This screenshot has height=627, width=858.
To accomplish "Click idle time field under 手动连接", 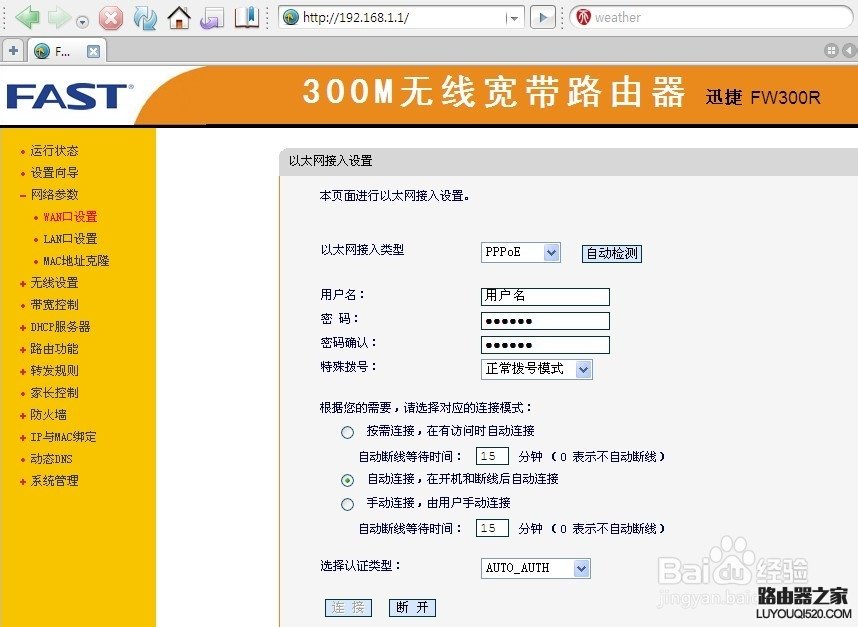I will (x=492, y=528).
